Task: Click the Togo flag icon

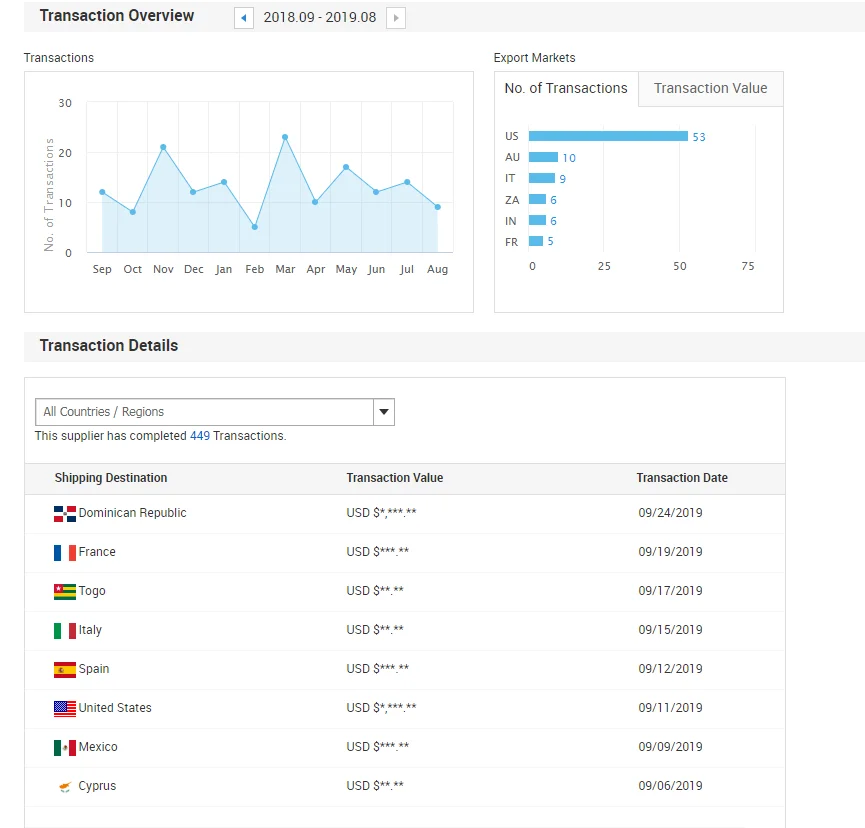Action: (x=65, y=592)
